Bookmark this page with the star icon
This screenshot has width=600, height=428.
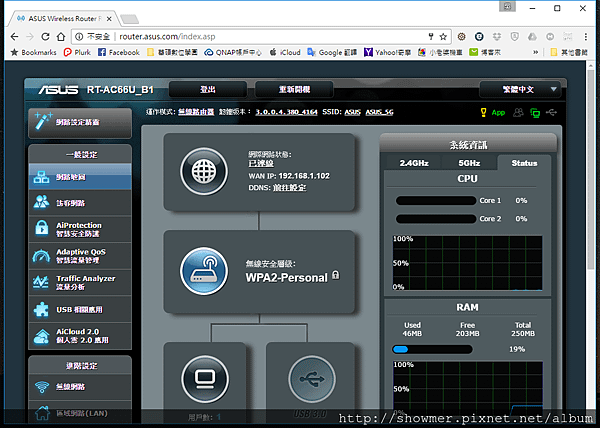point(443,37)
